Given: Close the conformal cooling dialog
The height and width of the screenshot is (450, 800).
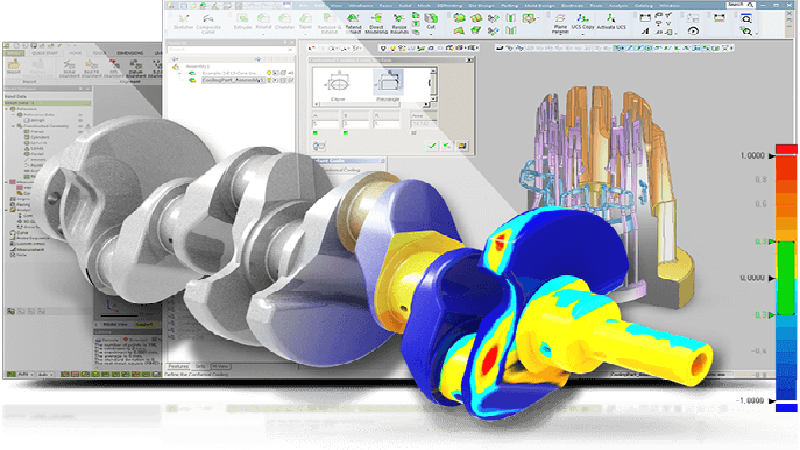Looking at the screenshot, I should [x=469, y=60].
